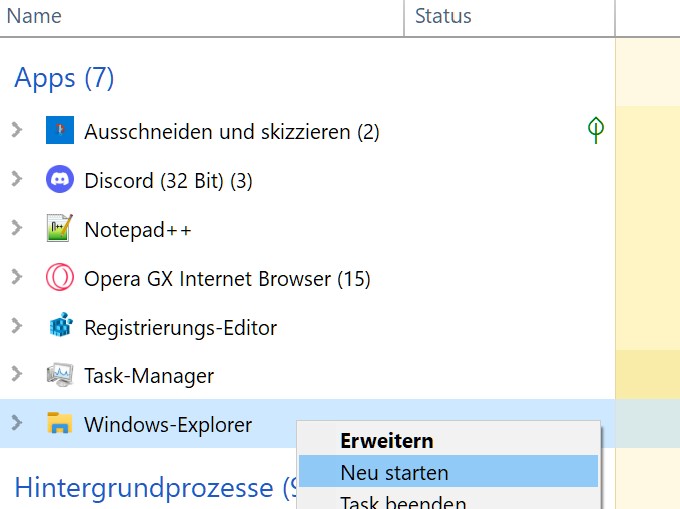Click the green leaf efficiency status icon
This screenshot has width=680, height=509.
(x=596, y=130)
